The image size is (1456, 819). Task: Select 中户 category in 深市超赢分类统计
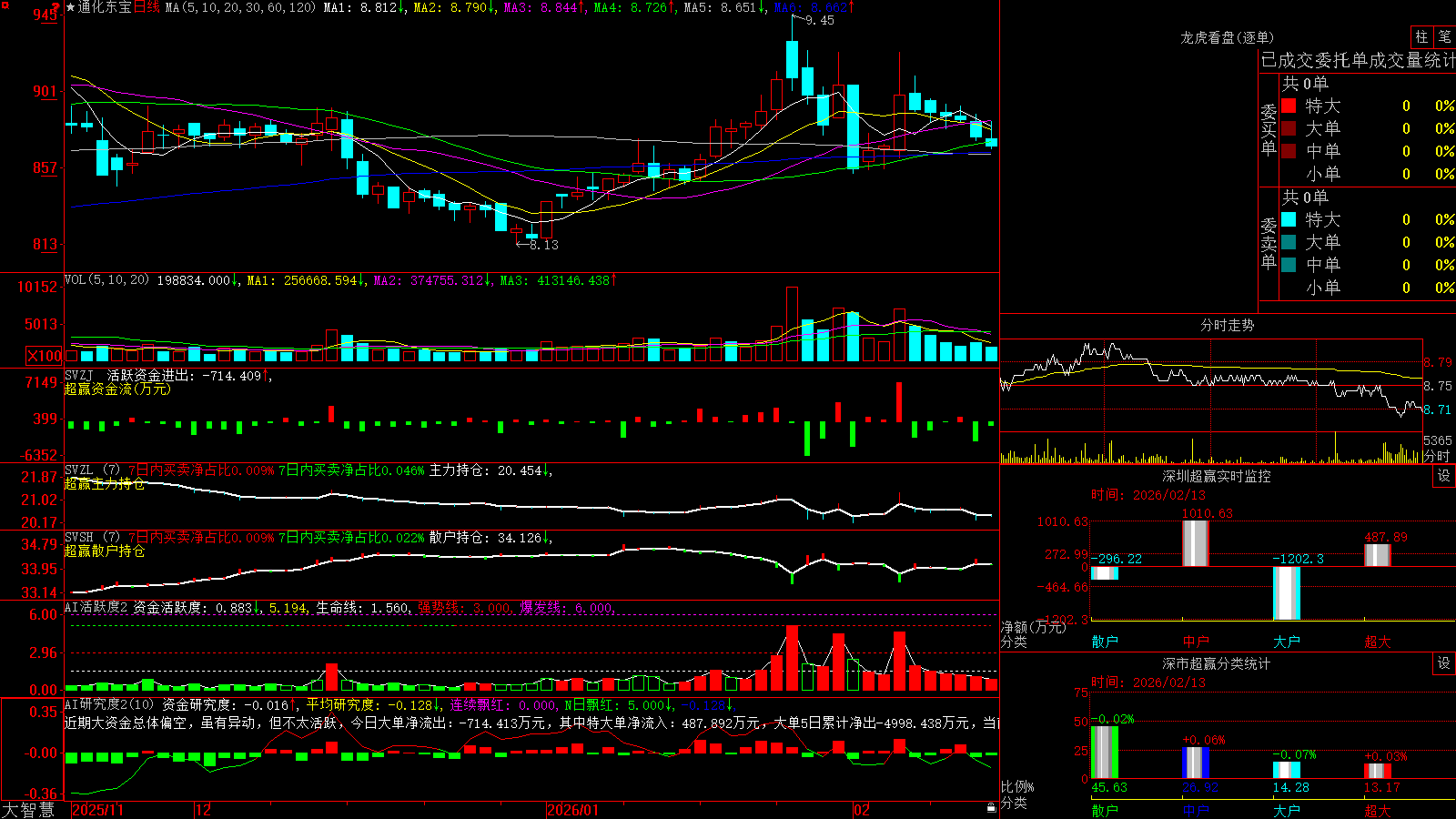coord(1196,810)
